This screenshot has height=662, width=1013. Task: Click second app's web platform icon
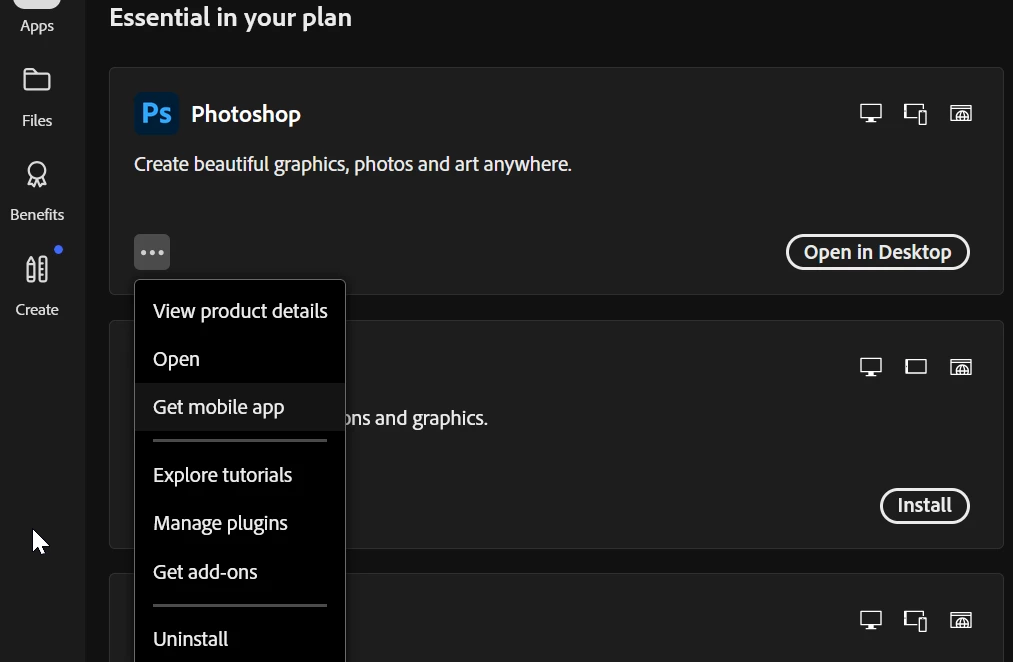(960, 367)
